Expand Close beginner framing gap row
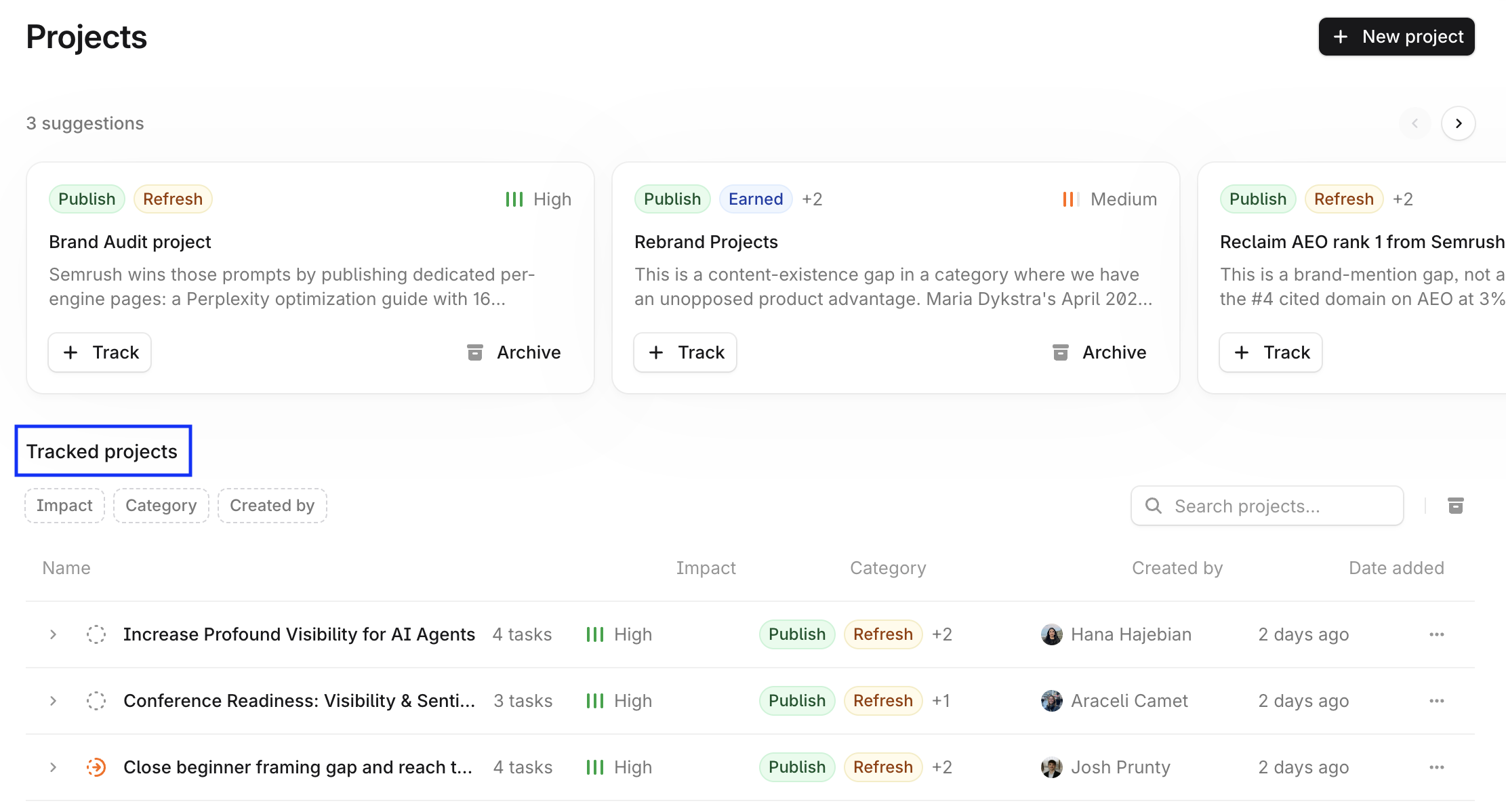 point(53,767)
